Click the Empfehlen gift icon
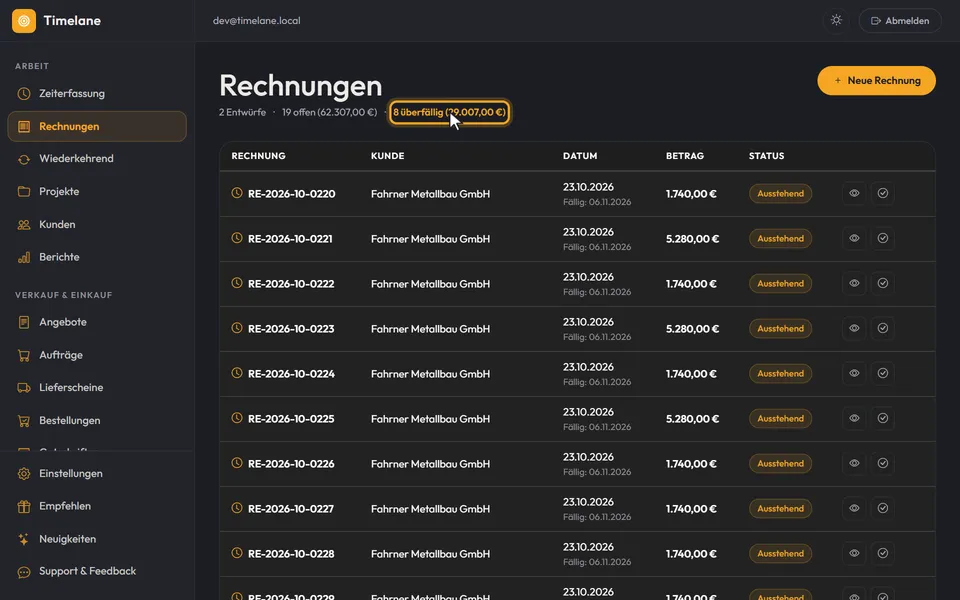The width and height of the screenshot is (960, 600). coord(24,506)
